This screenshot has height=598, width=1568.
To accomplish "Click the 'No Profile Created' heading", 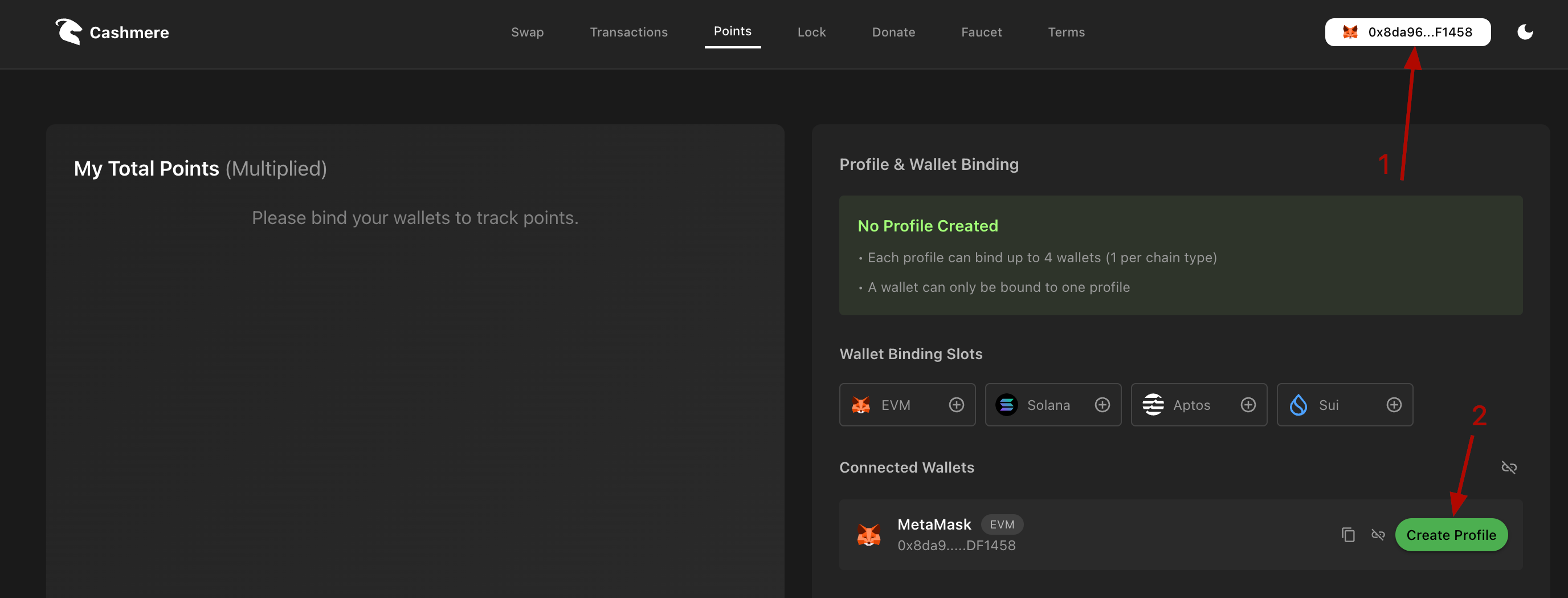I will pos(927,226).
